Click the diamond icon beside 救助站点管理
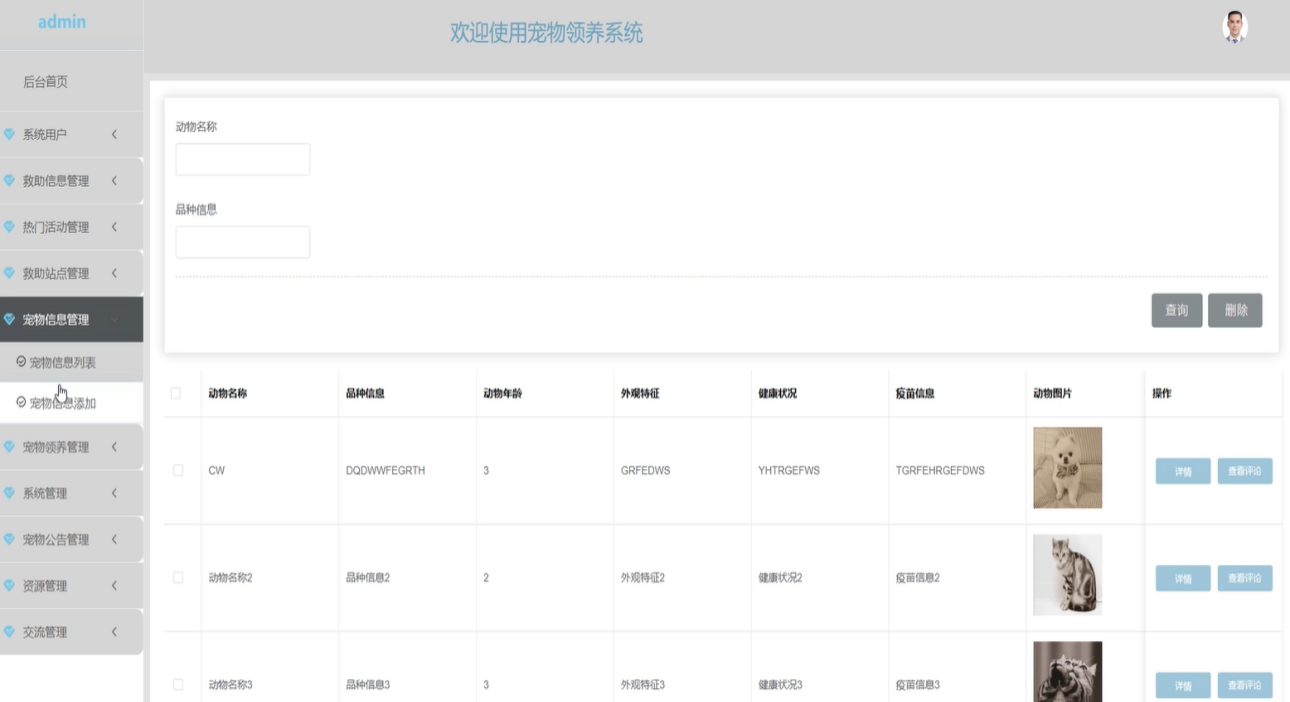This screenshot has height=702, width=1290. click(10, 273)
